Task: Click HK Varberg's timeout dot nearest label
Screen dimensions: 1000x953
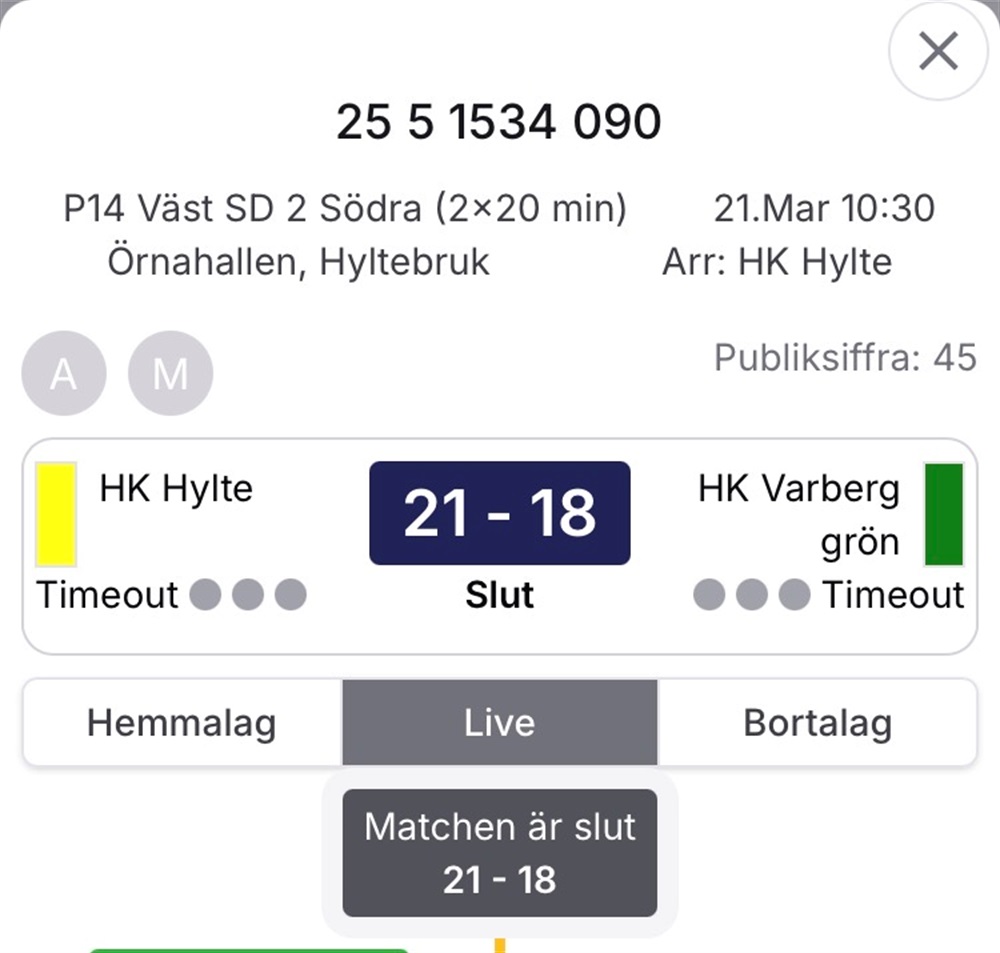Action: click(x=795, y=595)
